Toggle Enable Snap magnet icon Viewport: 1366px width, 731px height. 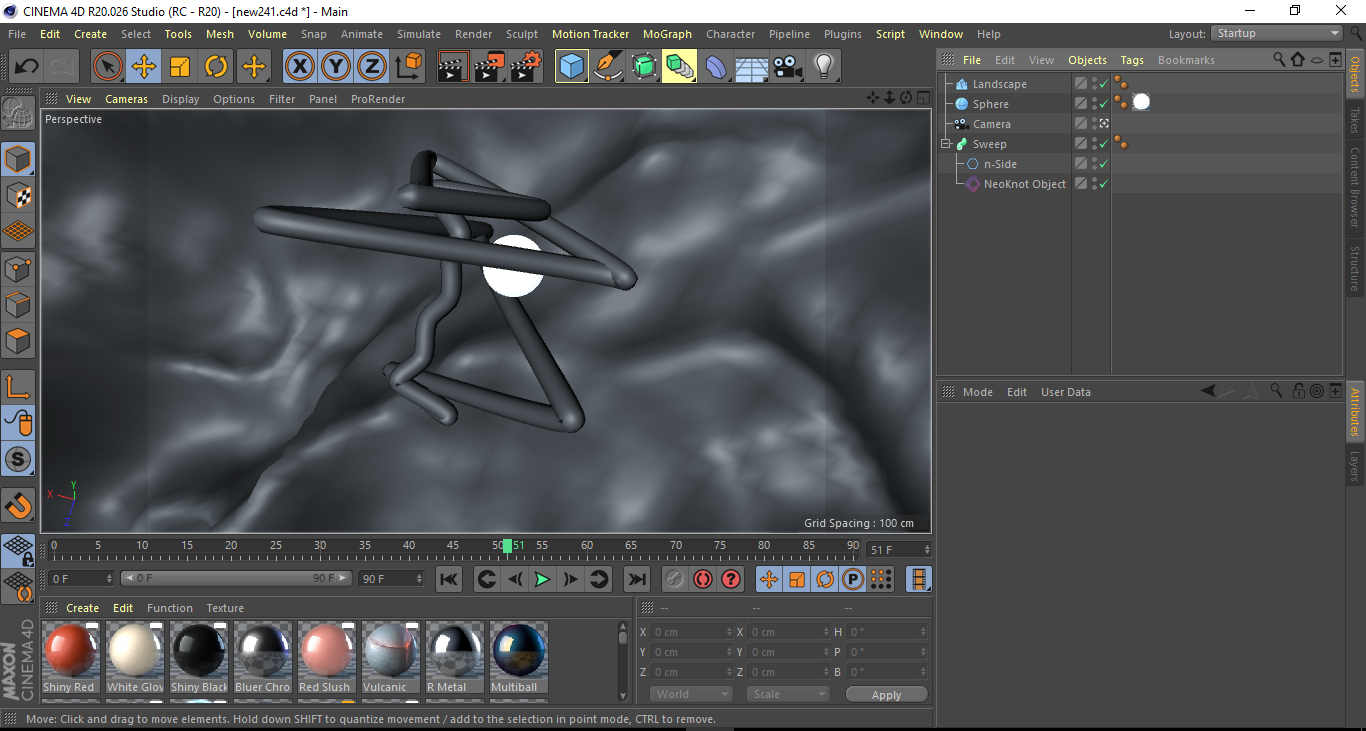[x=18, y=505]
